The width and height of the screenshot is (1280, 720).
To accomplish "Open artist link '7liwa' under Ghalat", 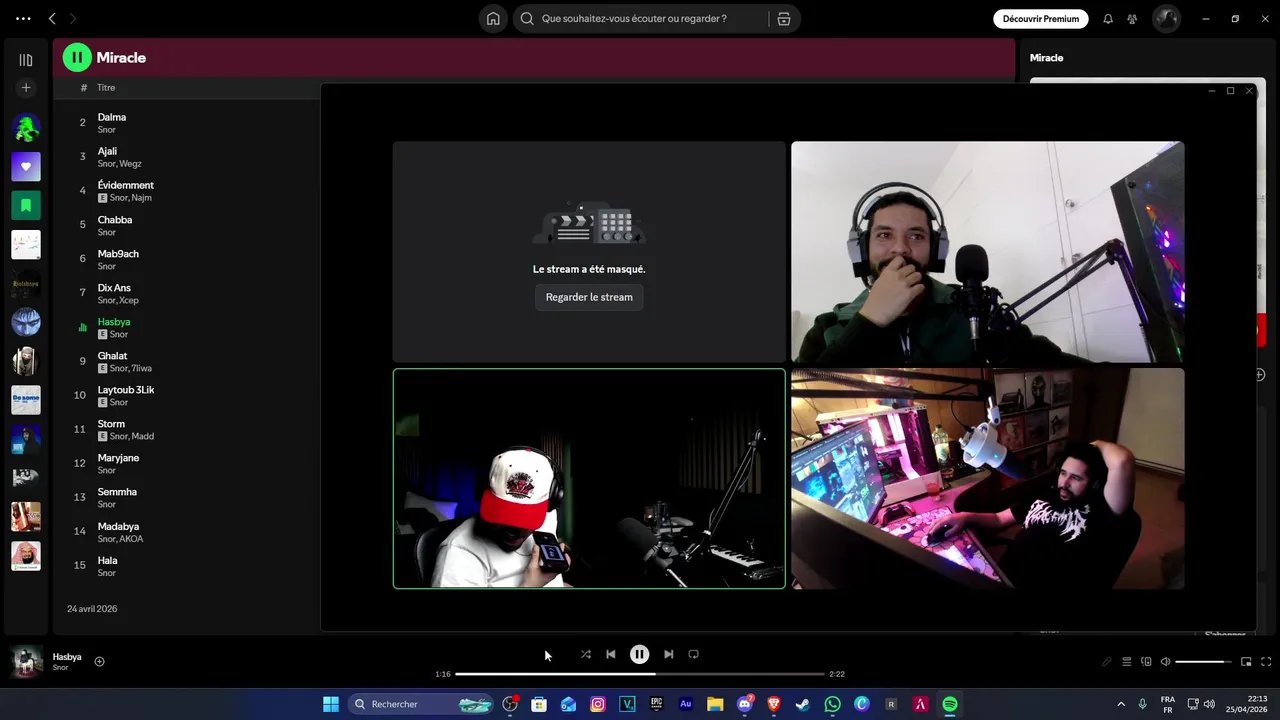I will 142,369.
